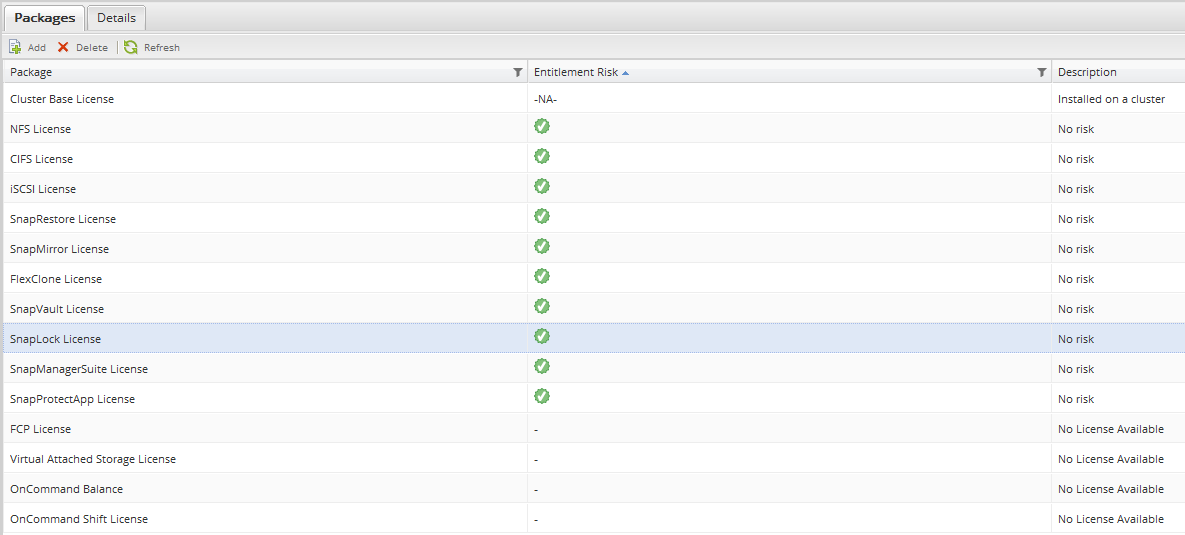The width and height of the screenshot is (1185, 535).
Task: Switch to the Details tab
Action: [x=117, y=18]
